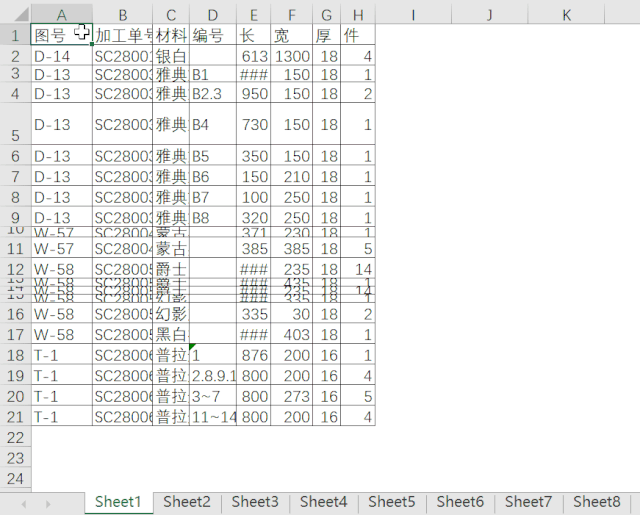Select cell 3~7 in row 20
The height and width of the screenshot is (515, 640).
[x=213, y=395]
